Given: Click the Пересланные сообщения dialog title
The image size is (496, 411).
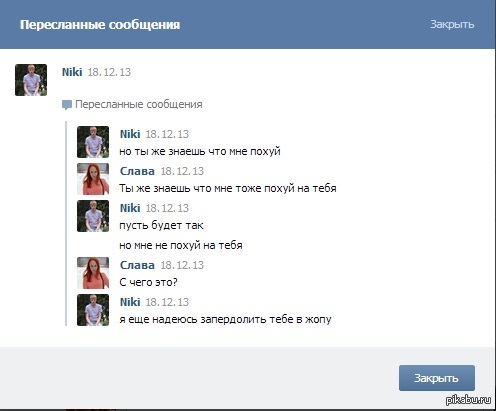Looking at the screenshot, I should coord(100,25).
